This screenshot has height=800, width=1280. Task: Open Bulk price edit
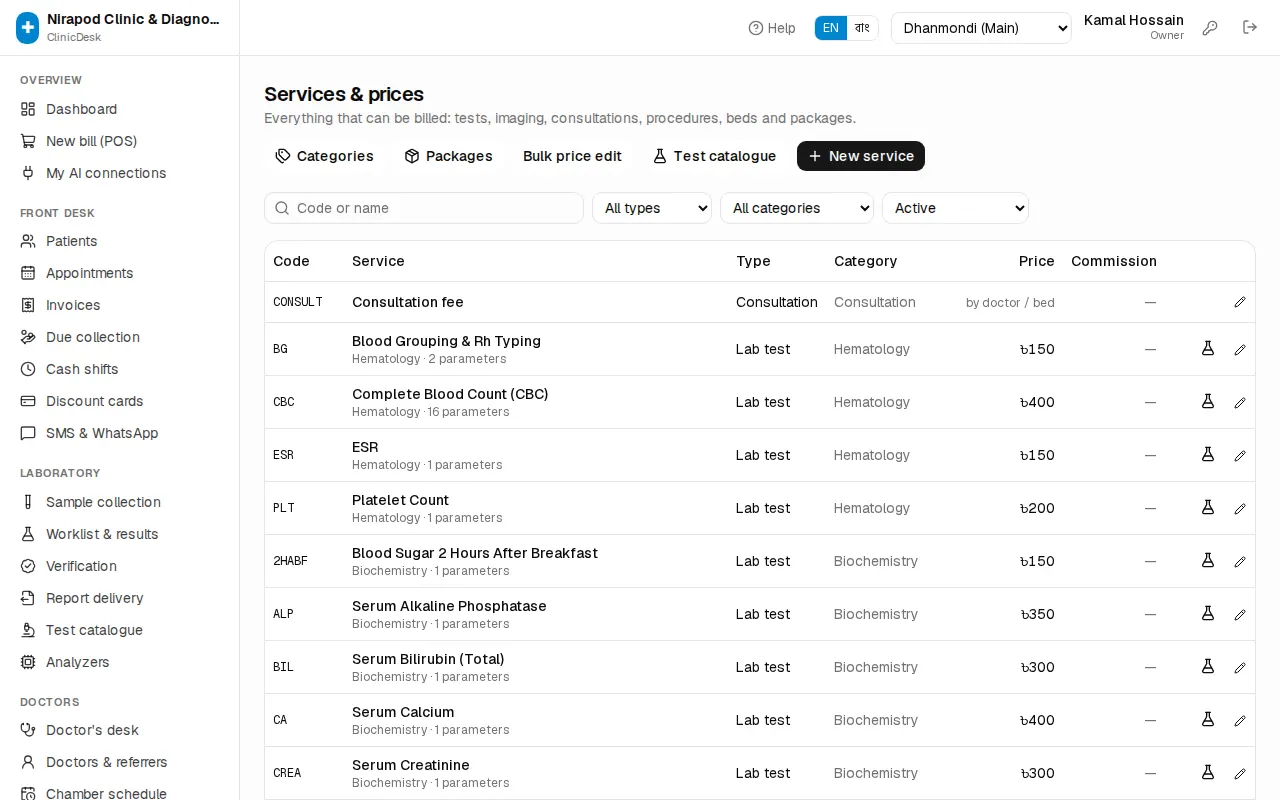(x=572, y=156)
